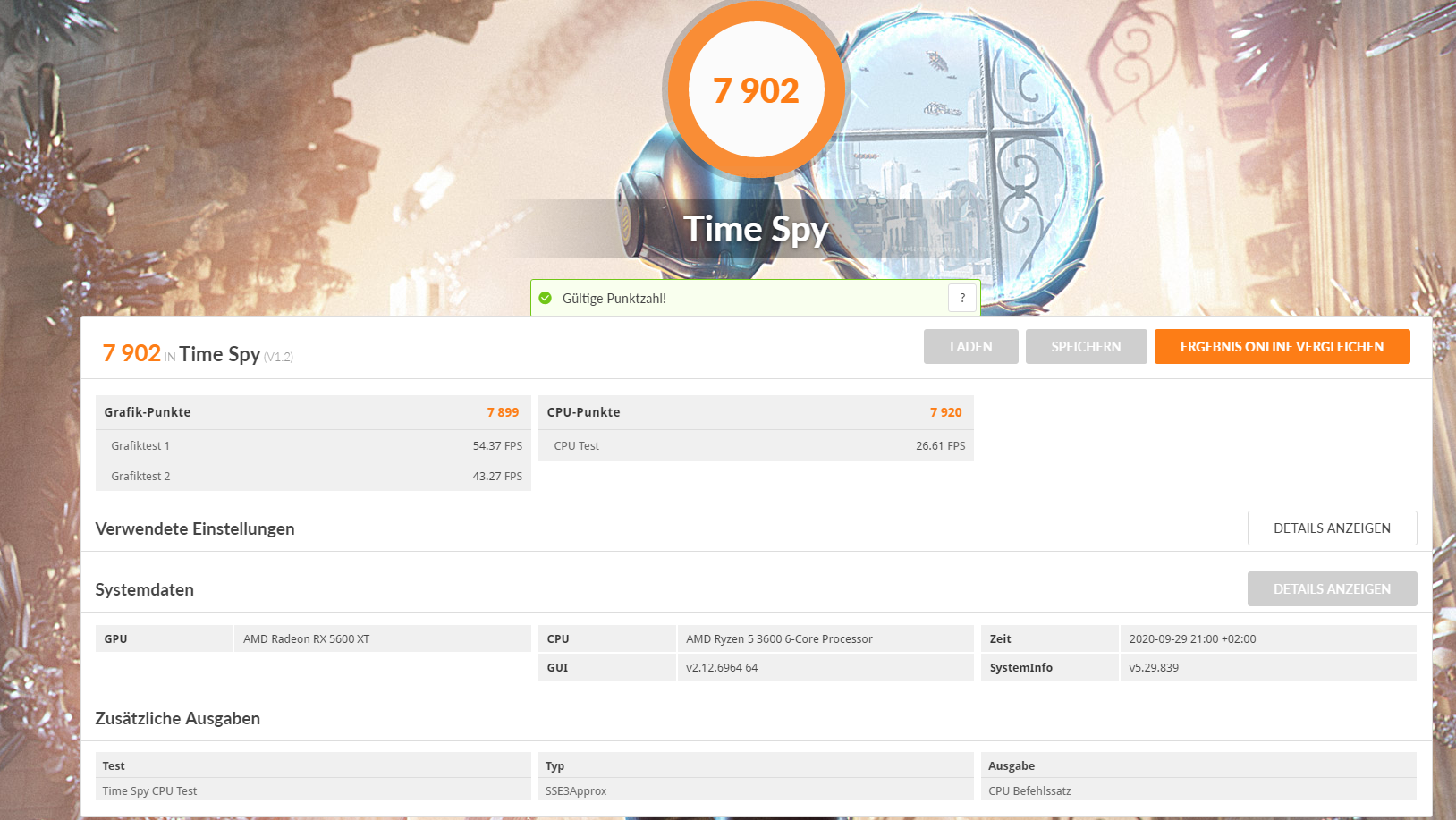The width and height of the screenshot is (1456, 820).
Task: Click the Verwendete Einstellungen heading
Action: (195, 528)
